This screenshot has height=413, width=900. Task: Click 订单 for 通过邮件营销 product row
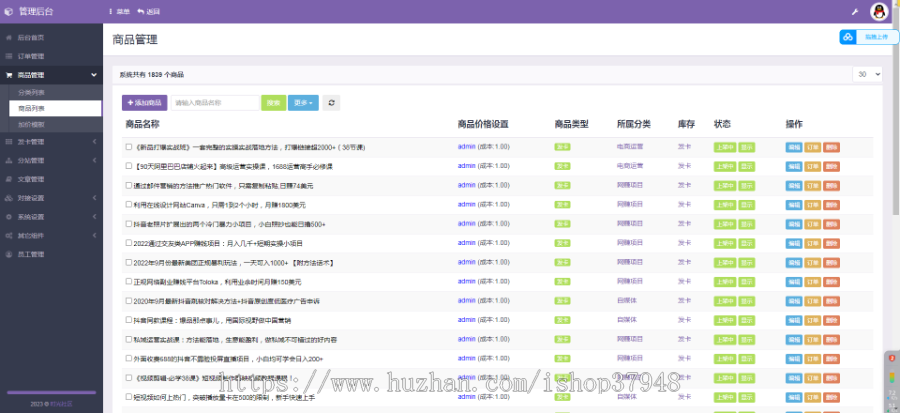[813, 186]
